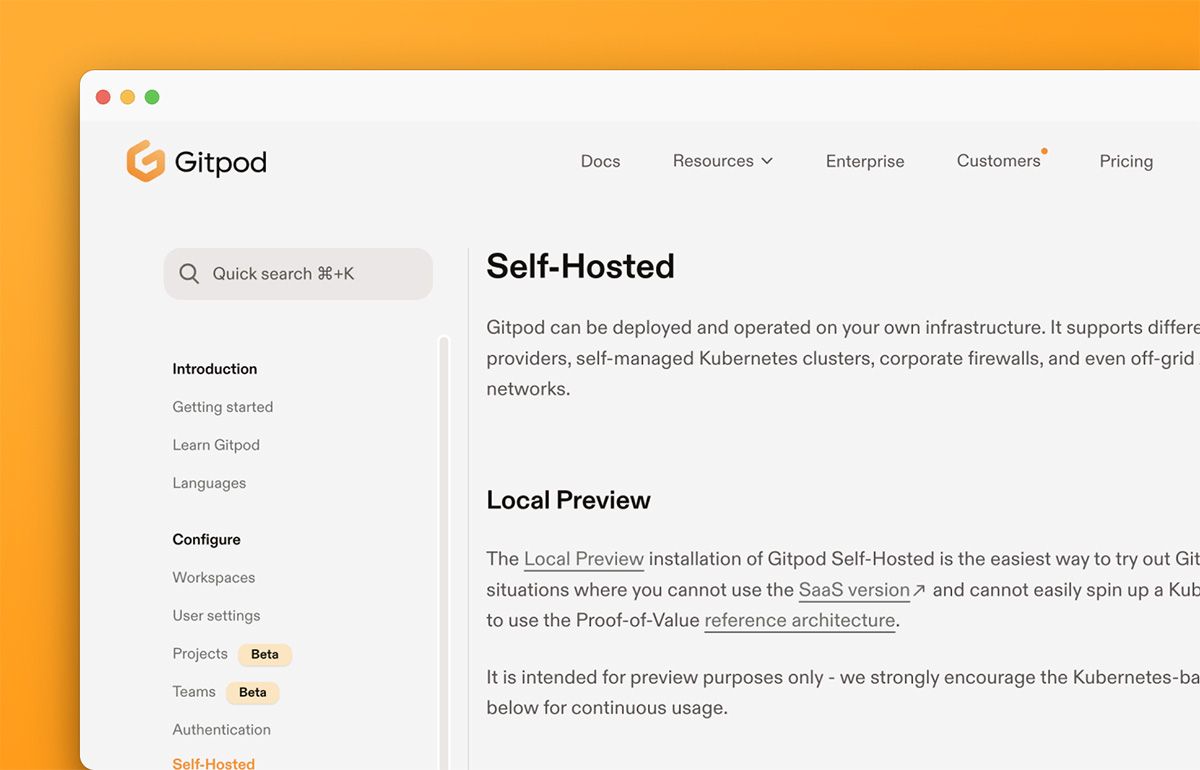
Task: Click the Beta badge next to Teams
Action: [x=253, y=693]
